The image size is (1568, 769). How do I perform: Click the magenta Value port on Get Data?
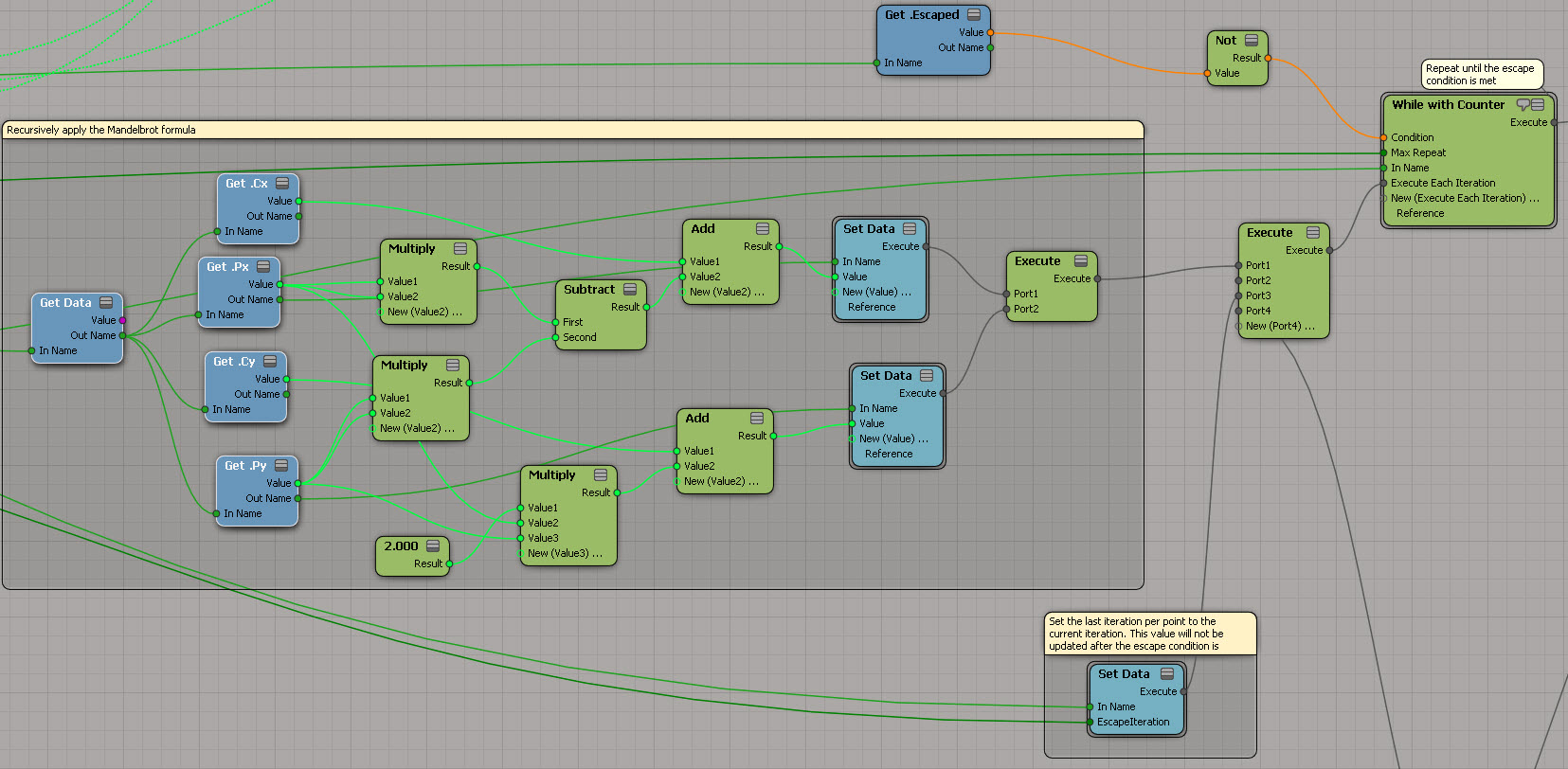pyautogui.click(x=122, y=320)
